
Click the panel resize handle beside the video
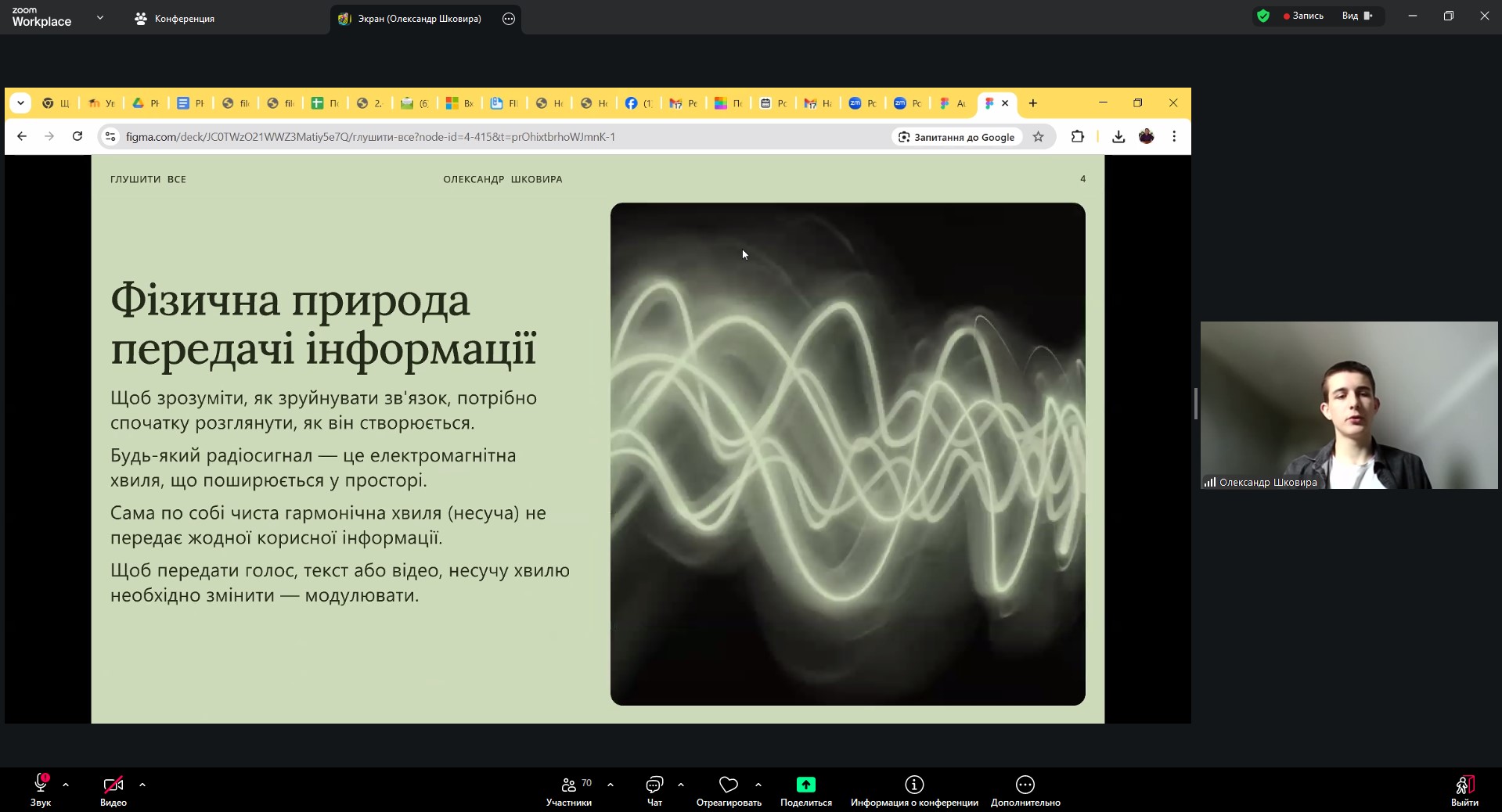pyautogui.click(x=1195, y=404)
